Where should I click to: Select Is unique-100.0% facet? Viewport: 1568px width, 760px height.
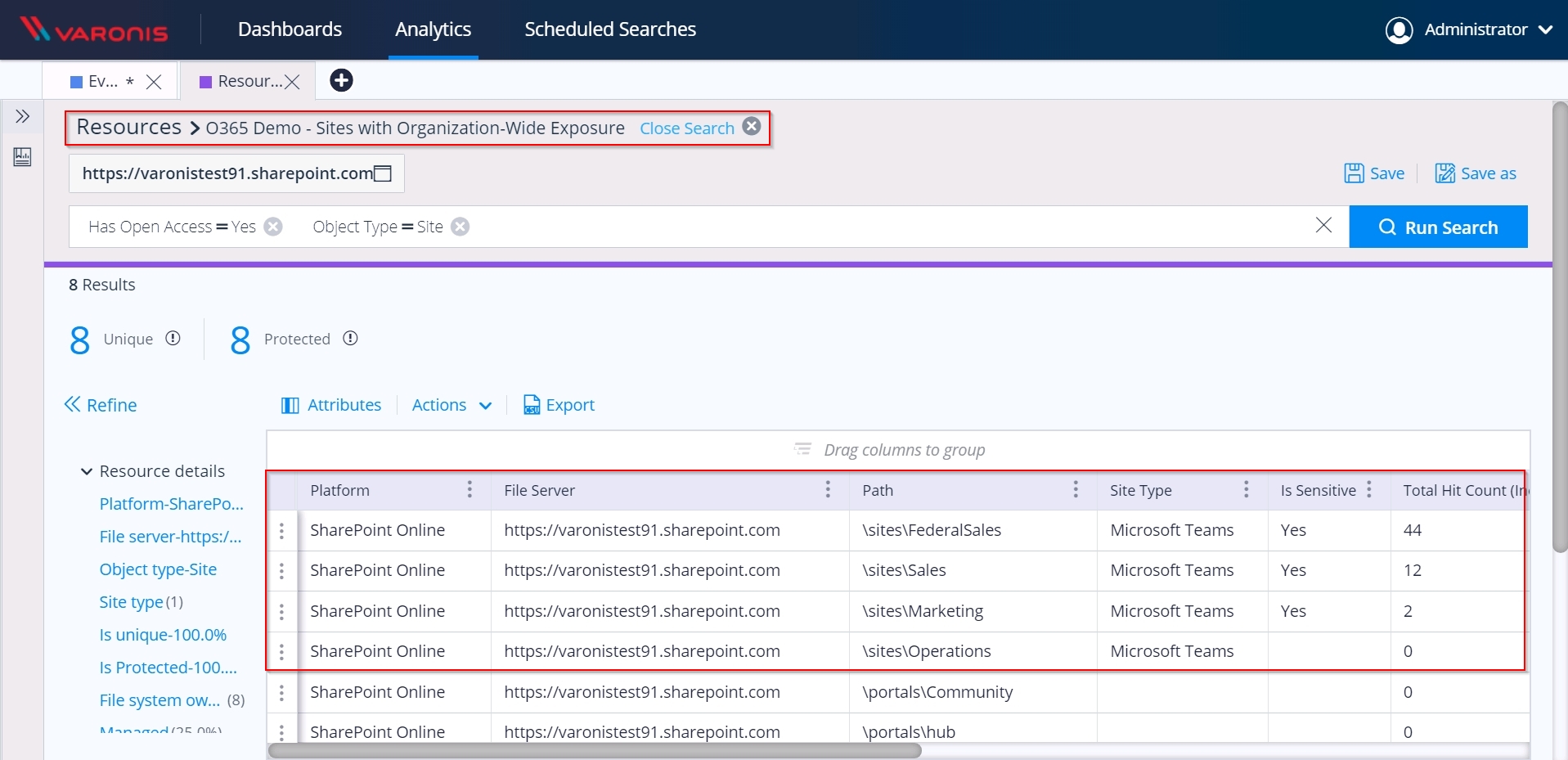pyautogui.click(x=163, y=635)
